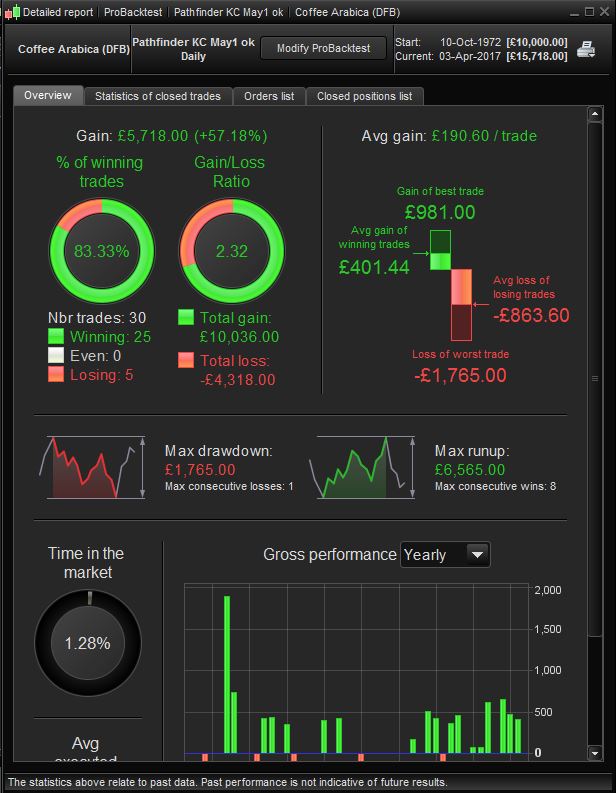Click the 2.32 Gain/Loss Ratio donut
The image size is (616, 793).
click(232, 251)
